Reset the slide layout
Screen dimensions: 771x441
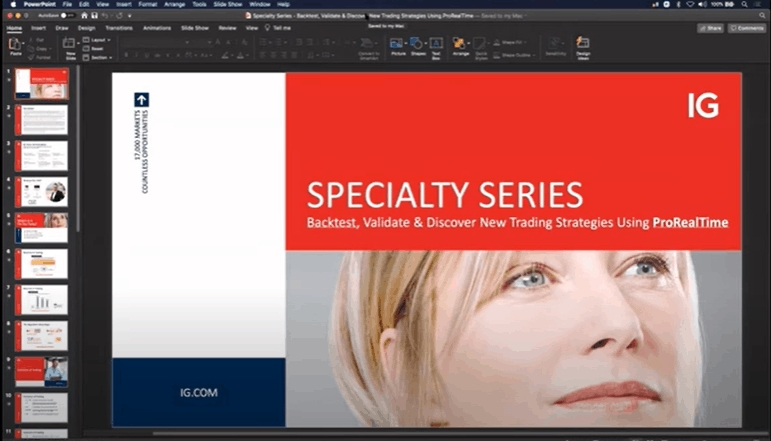93,49
